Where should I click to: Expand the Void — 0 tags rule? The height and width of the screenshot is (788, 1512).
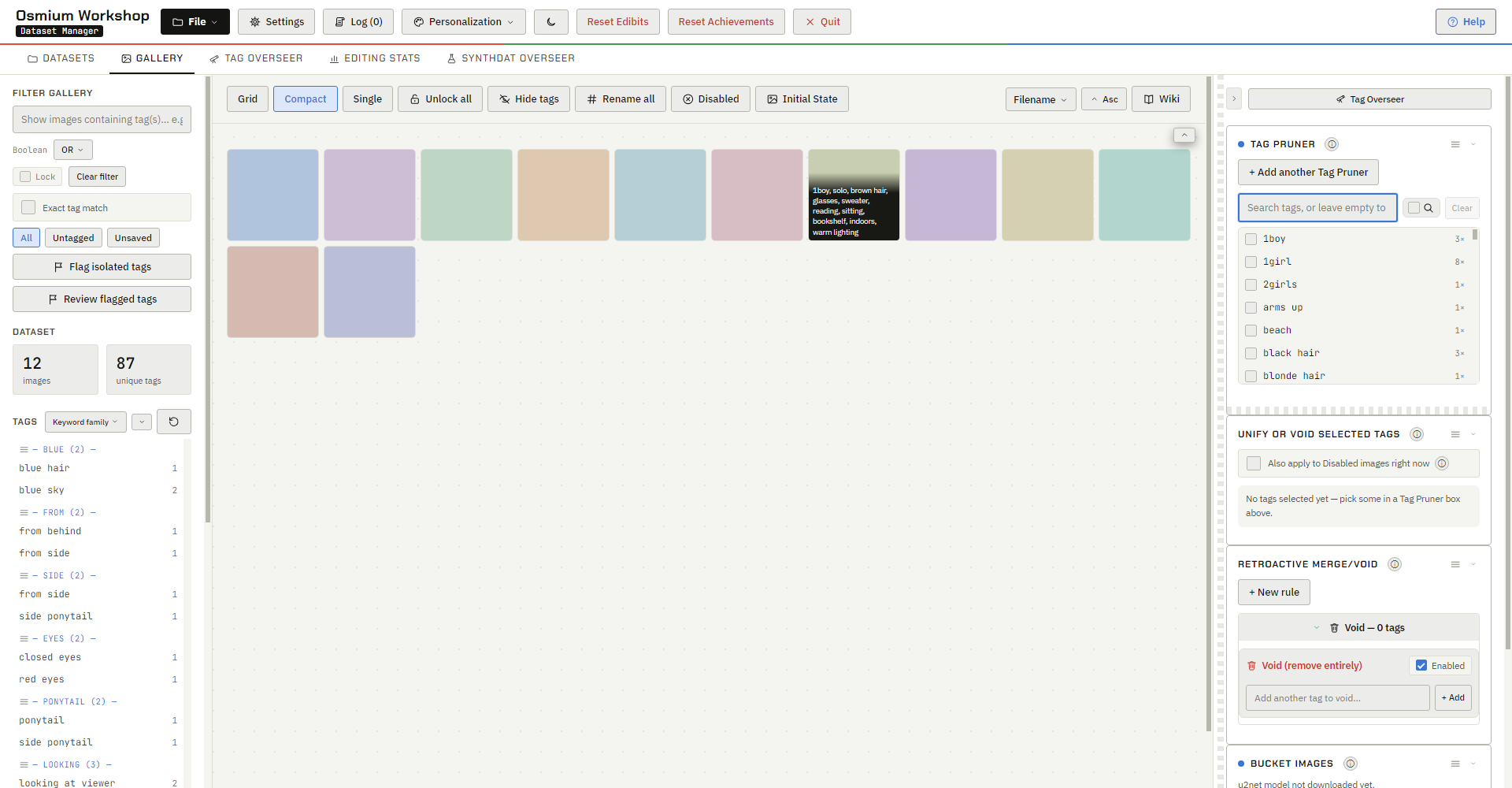point(1359,628)
